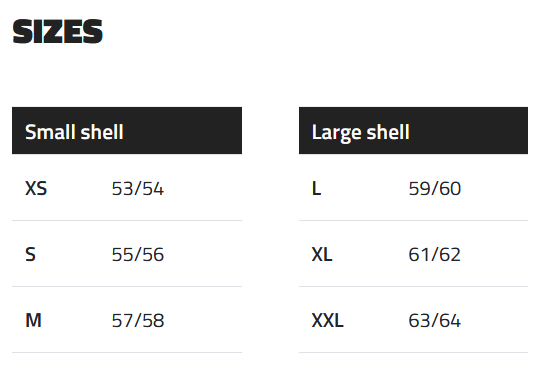
Task: Click the 53/54 measurement value
Action: pyautogui.click(x=138, y=189)
